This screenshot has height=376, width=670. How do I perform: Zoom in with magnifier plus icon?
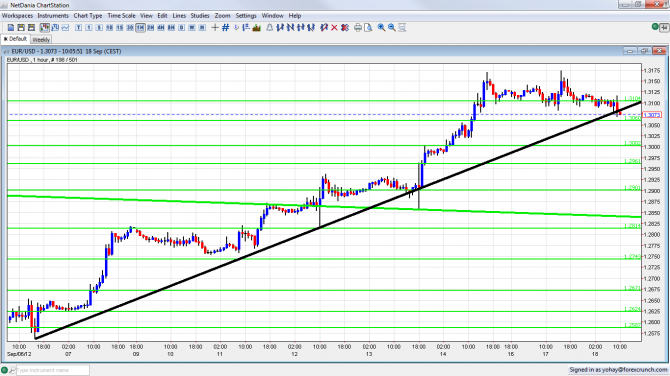tap(381, 27)
